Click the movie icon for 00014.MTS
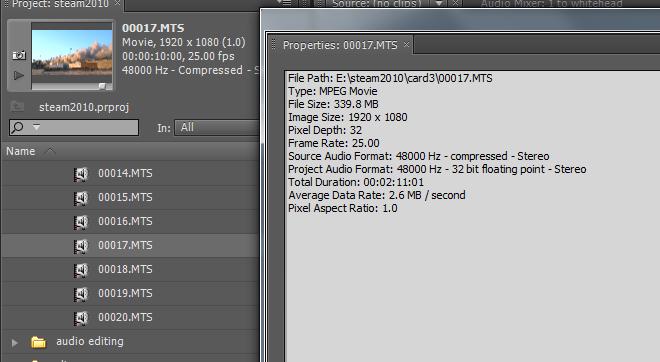This screenshot has height=362, width=660. (x=81, y=174)
